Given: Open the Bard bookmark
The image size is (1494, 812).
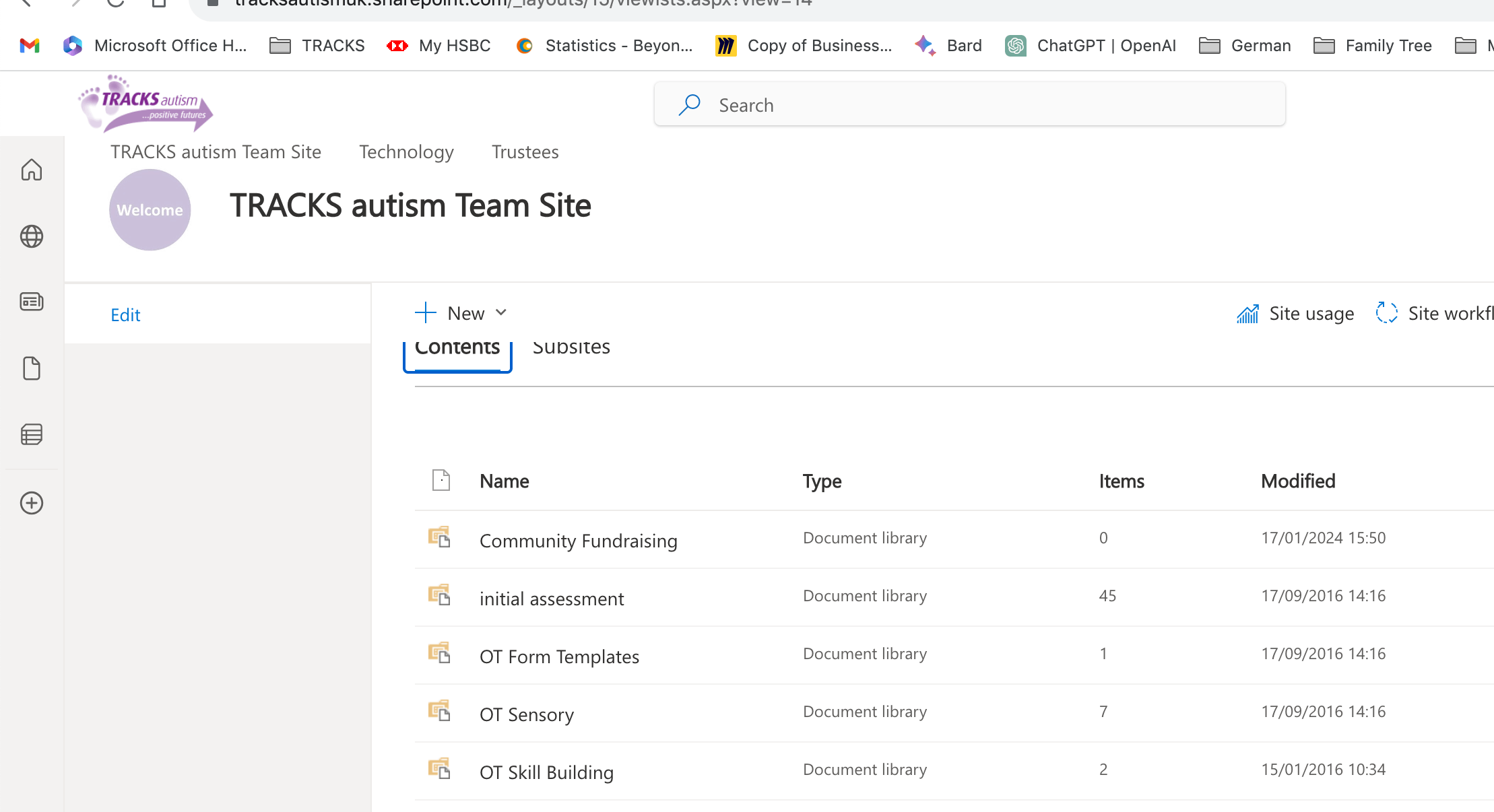Looking at the screenshot, I should coord(948,45).
